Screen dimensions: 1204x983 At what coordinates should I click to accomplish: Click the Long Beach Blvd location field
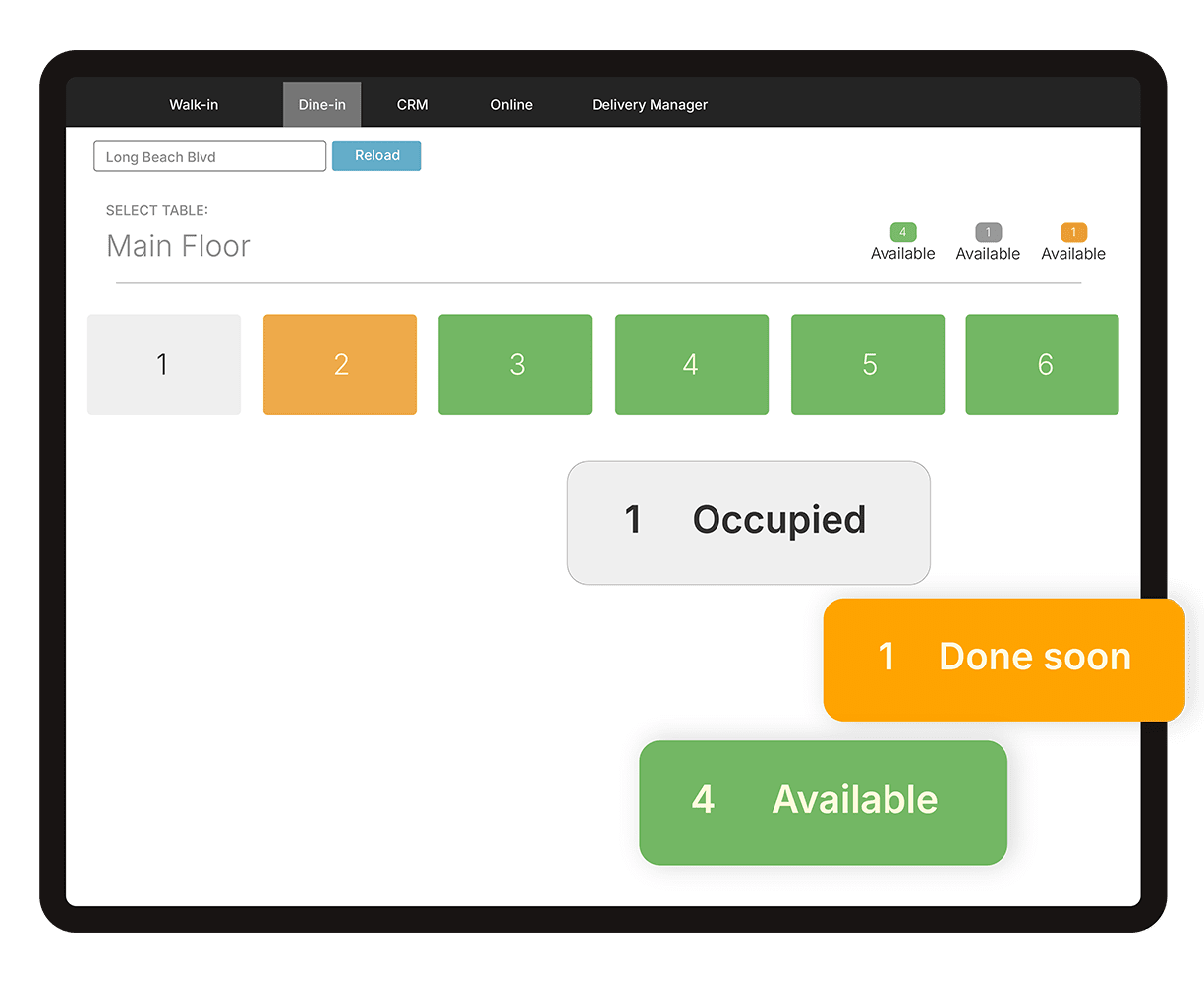[x=209, y=156]
